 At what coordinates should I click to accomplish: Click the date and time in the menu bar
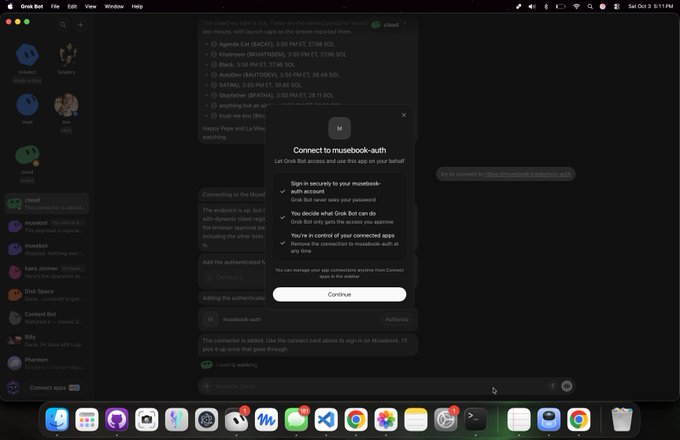coord(651,7)
